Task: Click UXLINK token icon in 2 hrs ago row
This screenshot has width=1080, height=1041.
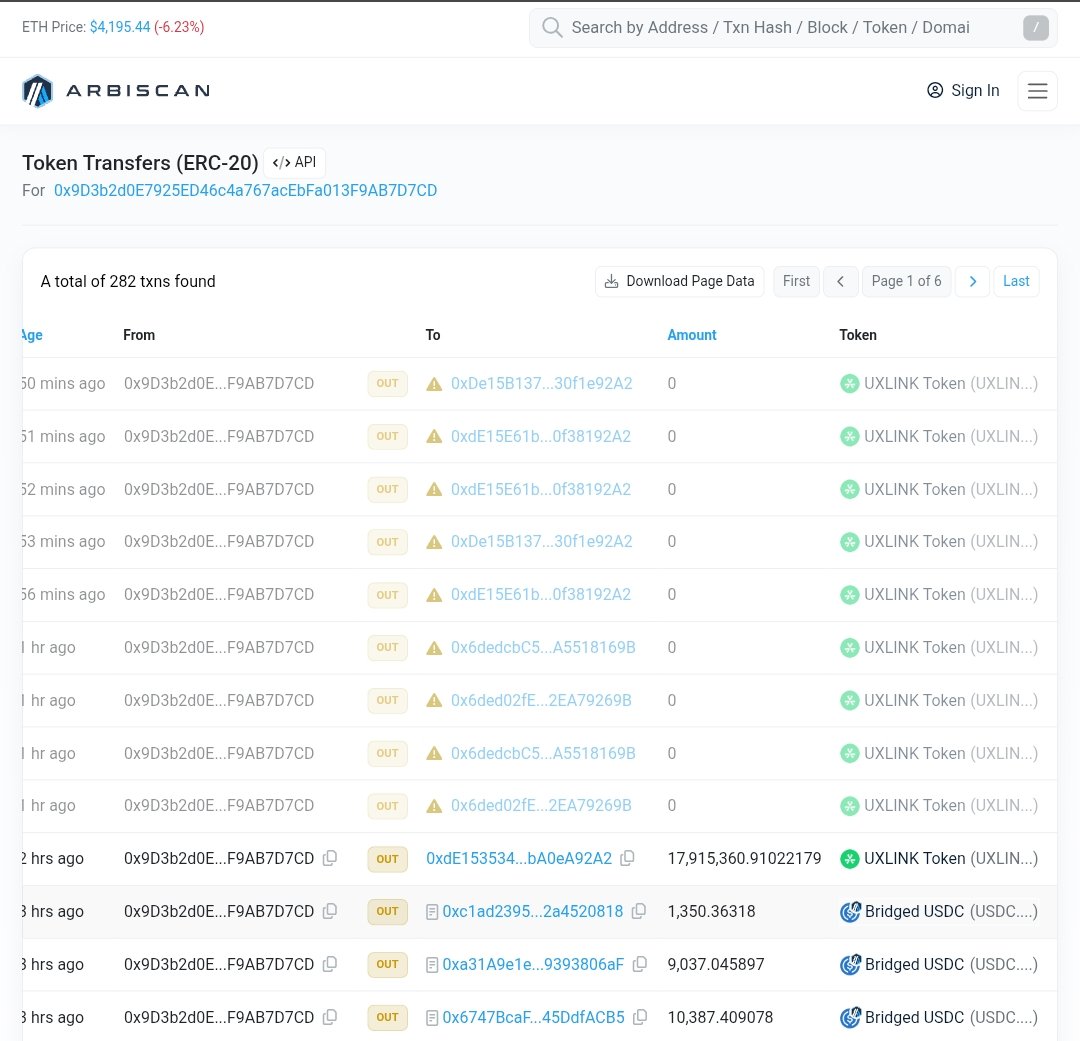Action: click(x=849, y=859)
